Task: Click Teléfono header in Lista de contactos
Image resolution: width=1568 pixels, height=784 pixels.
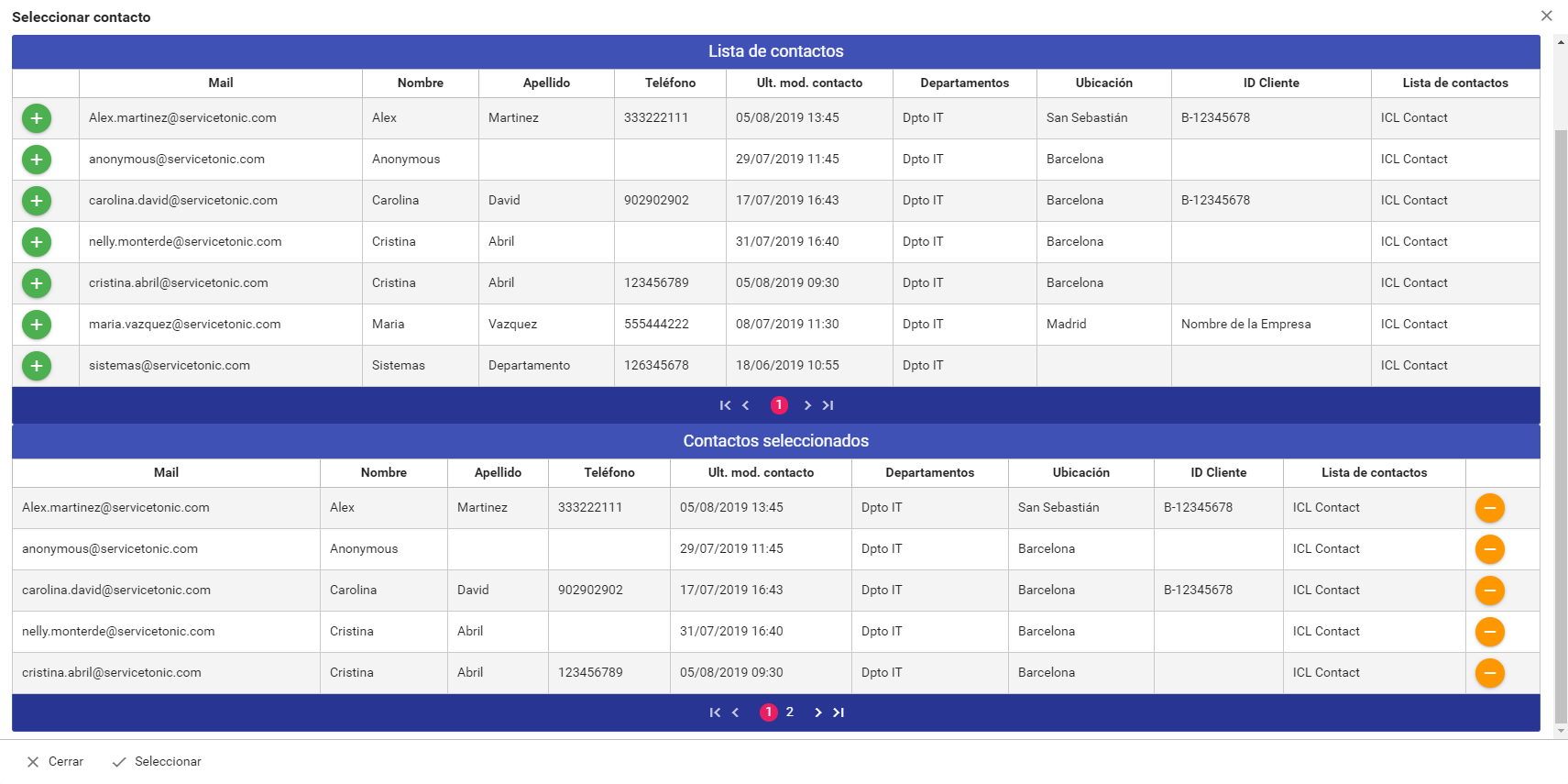Action: [670, 83]
